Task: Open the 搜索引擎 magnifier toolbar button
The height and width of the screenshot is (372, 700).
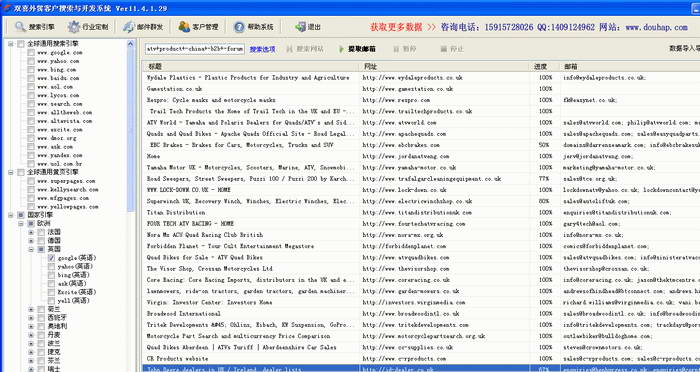Action: pyautogui.click(x=34, y=27)
